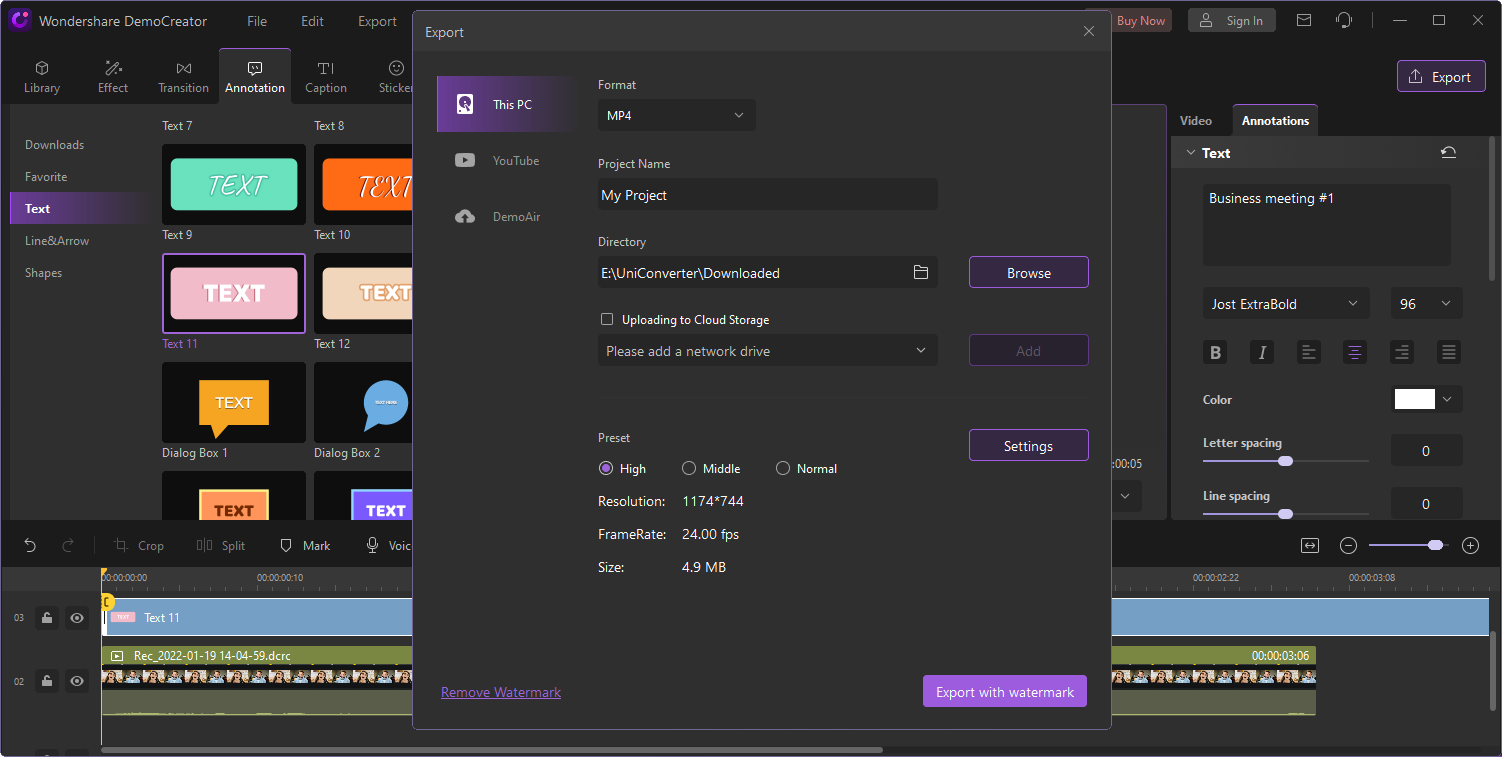Zoom out the timeline
The image size is (1502, 757).
tap(1348, 545)
